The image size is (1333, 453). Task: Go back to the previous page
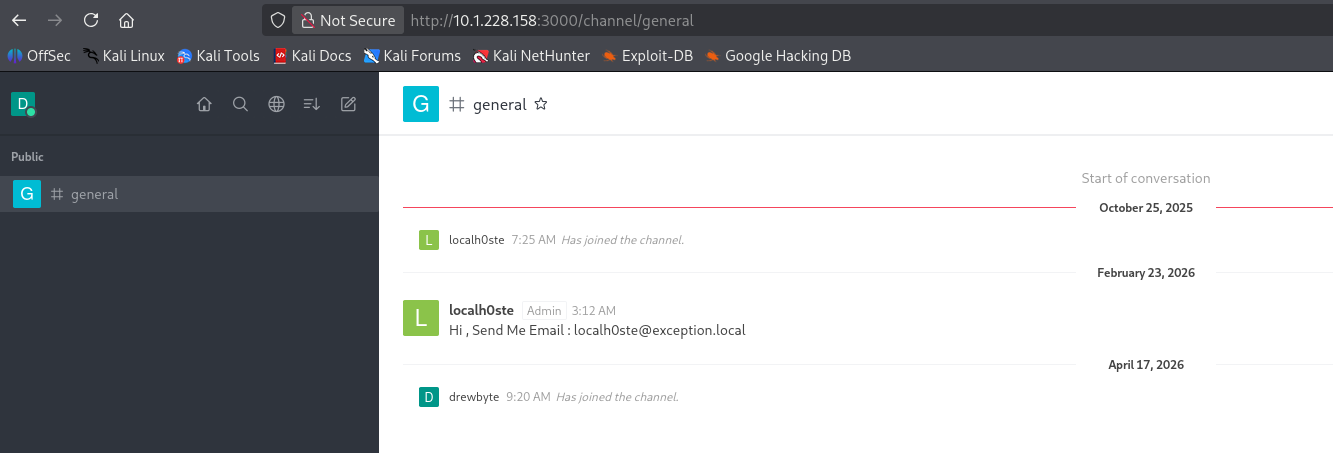19,20
